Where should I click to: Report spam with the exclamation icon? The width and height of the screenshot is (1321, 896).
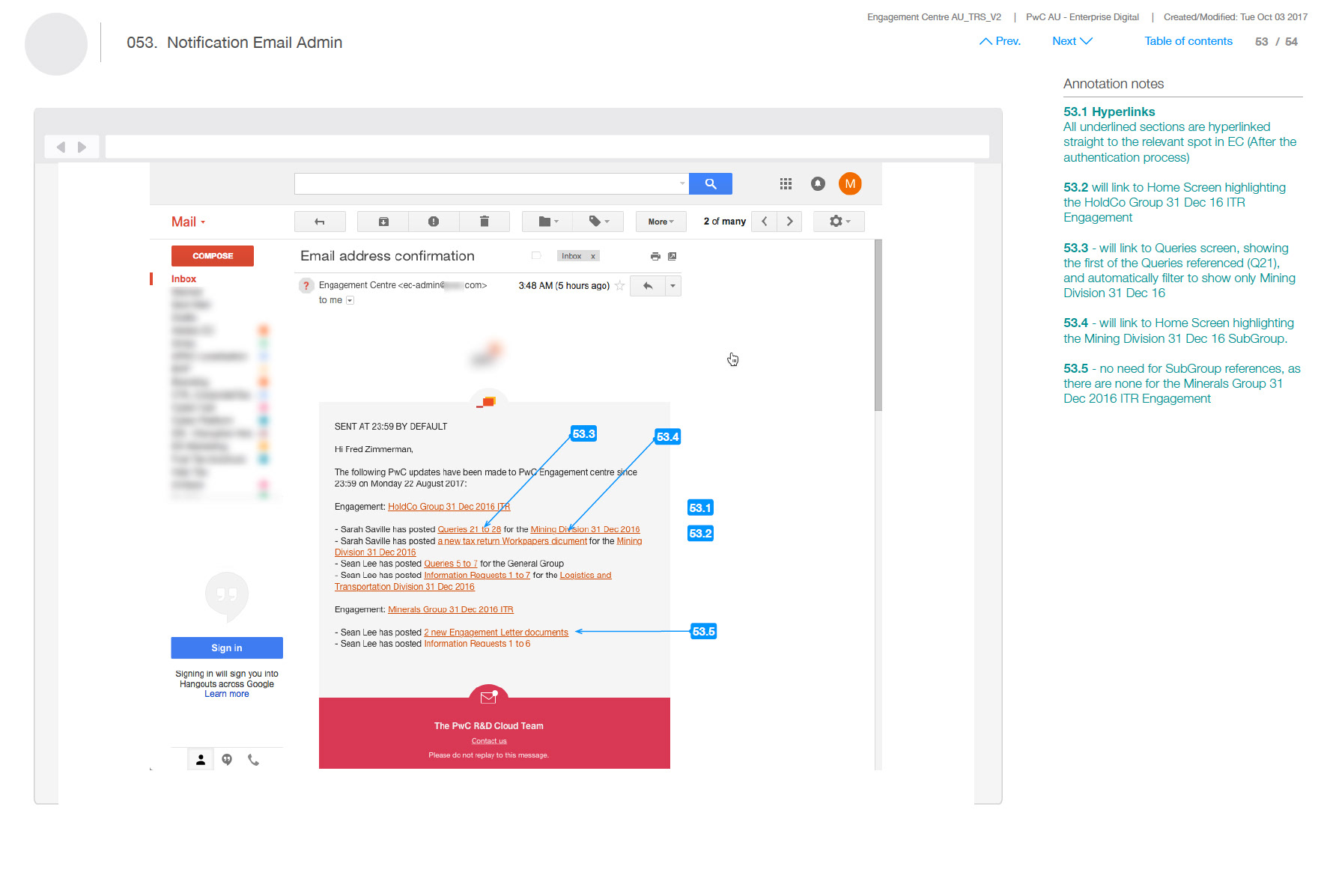[x=434, y=222]
